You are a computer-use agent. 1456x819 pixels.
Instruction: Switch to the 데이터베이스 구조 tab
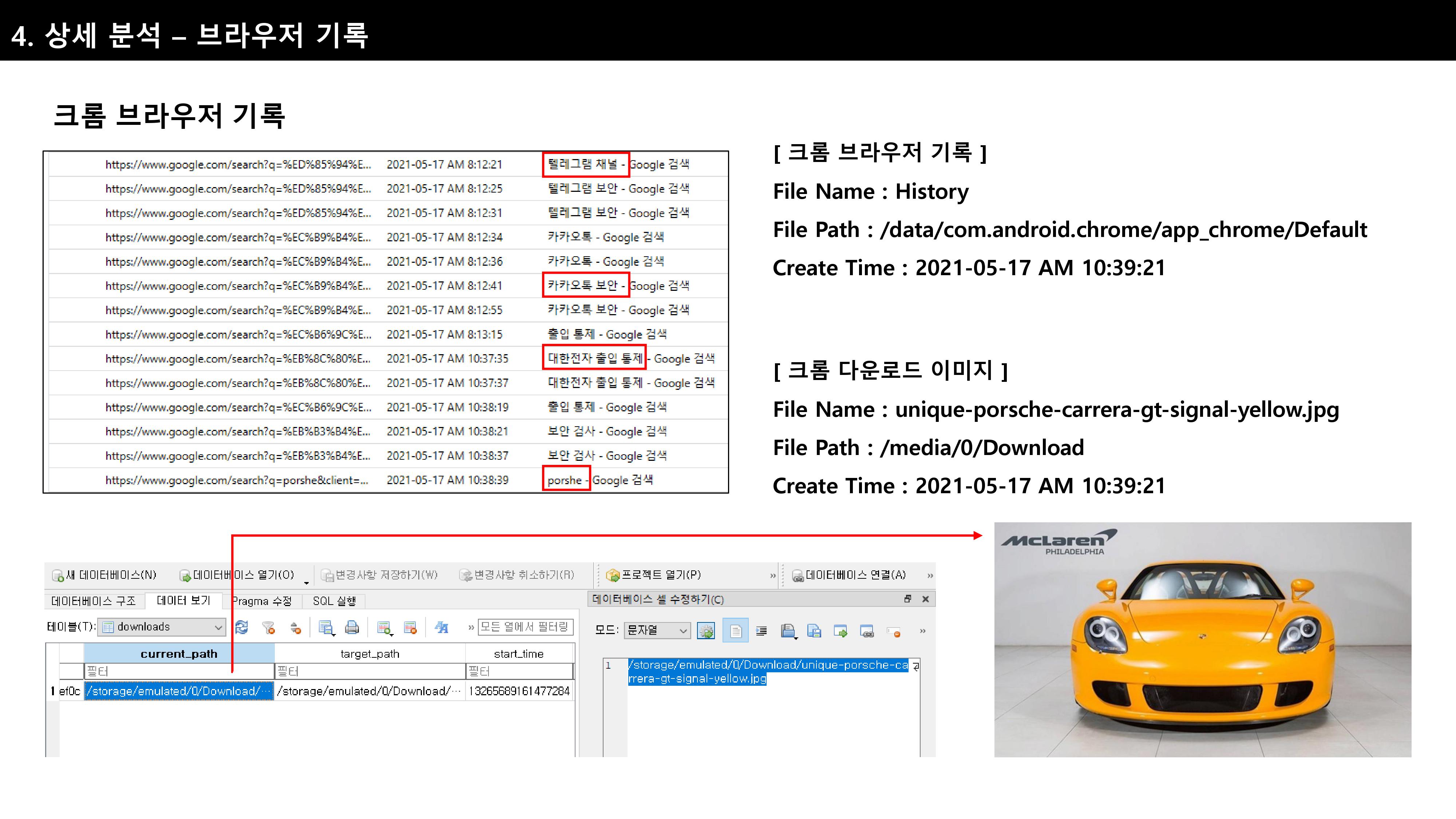(x=94, y=601)
